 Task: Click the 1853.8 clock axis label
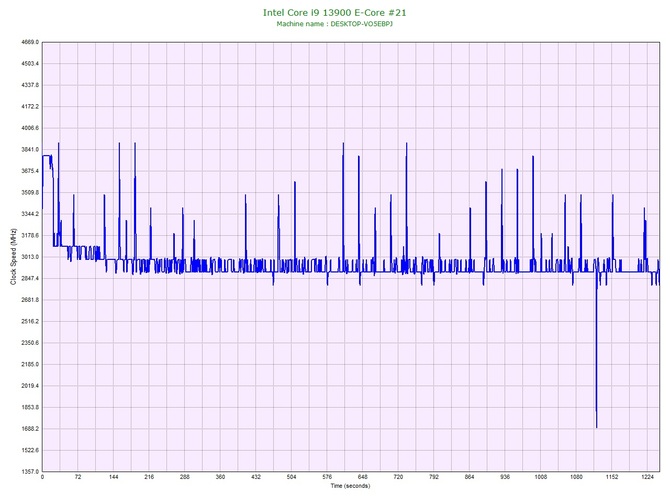pos(30,407)
